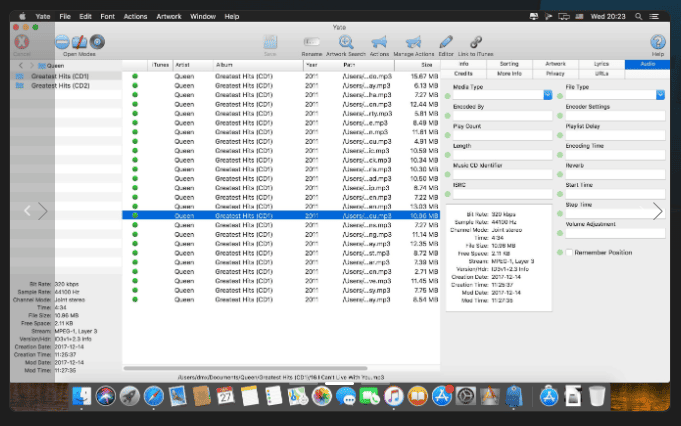
Task: Switch to the Lyrics tab
Action: pyautogui.click(x=602, y=64)
